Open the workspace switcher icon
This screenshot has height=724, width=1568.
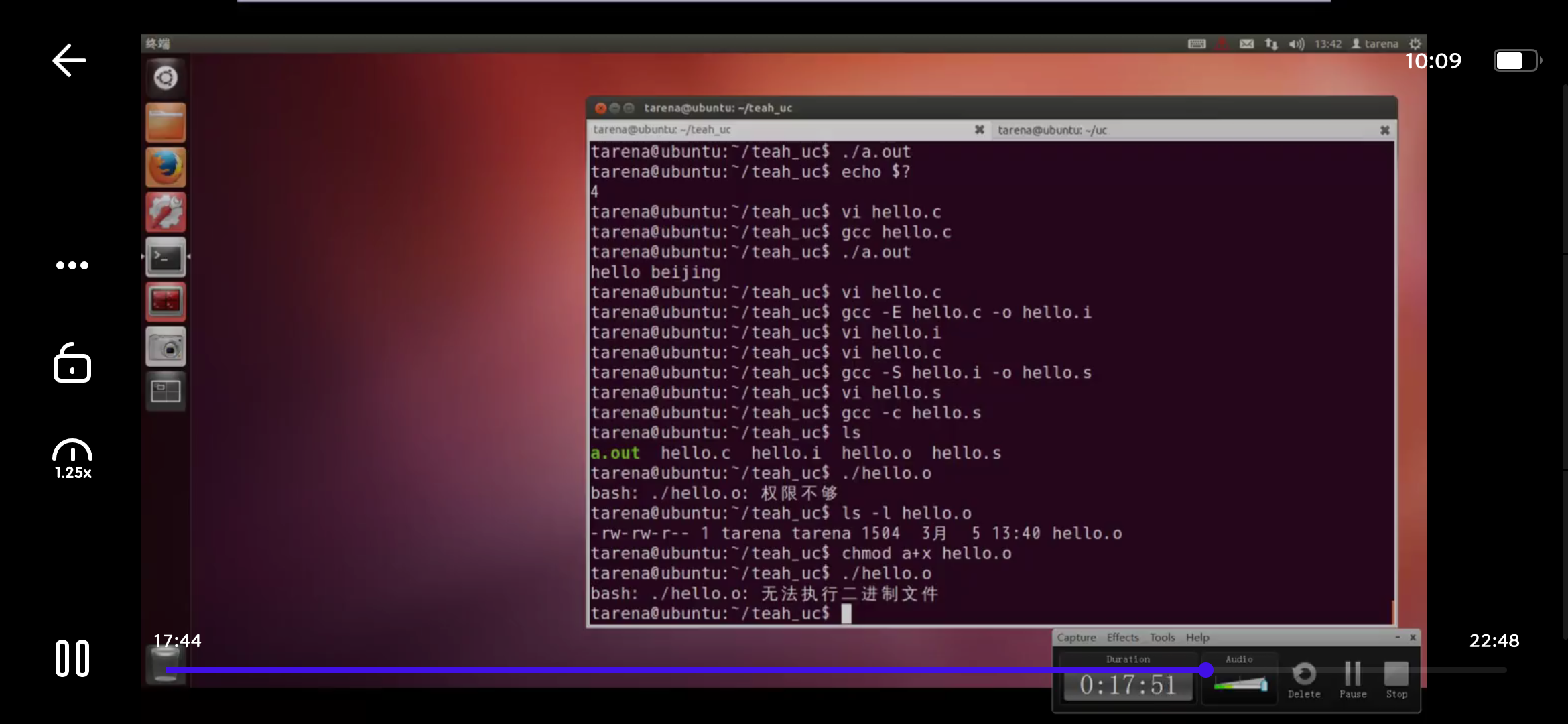point(166,391)
